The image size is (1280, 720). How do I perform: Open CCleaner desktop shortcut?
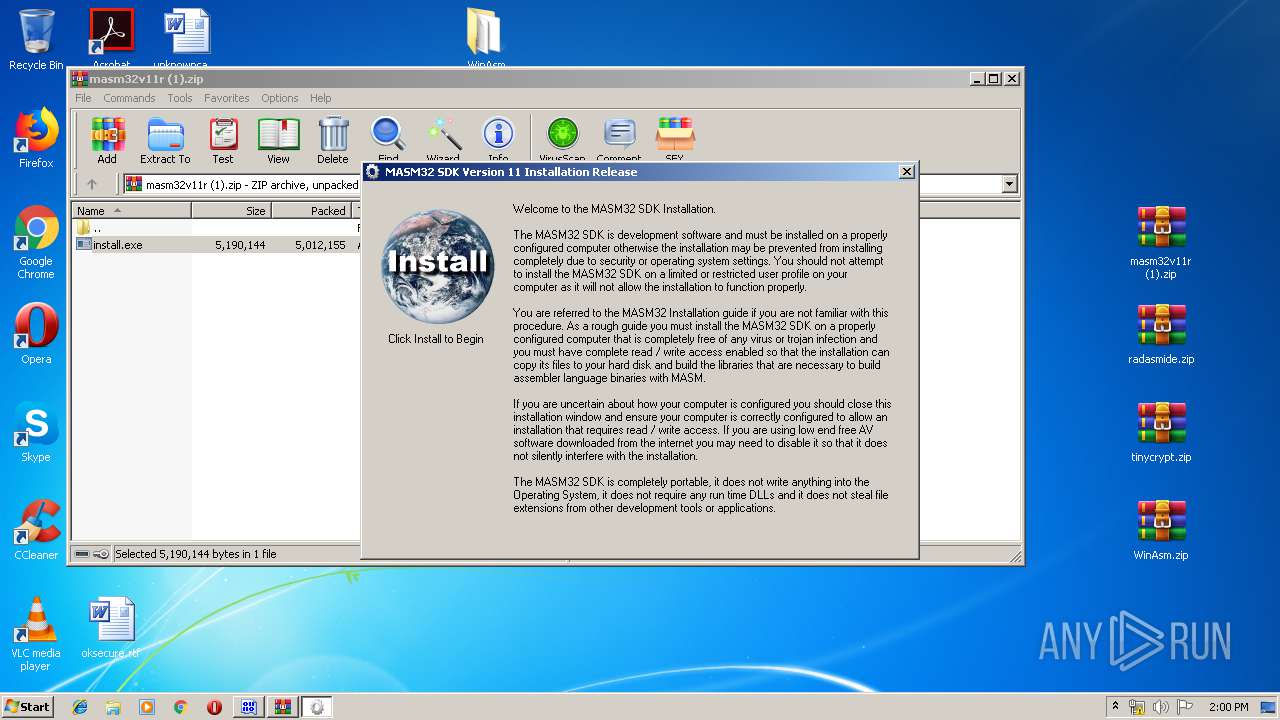tap(36, 530)
